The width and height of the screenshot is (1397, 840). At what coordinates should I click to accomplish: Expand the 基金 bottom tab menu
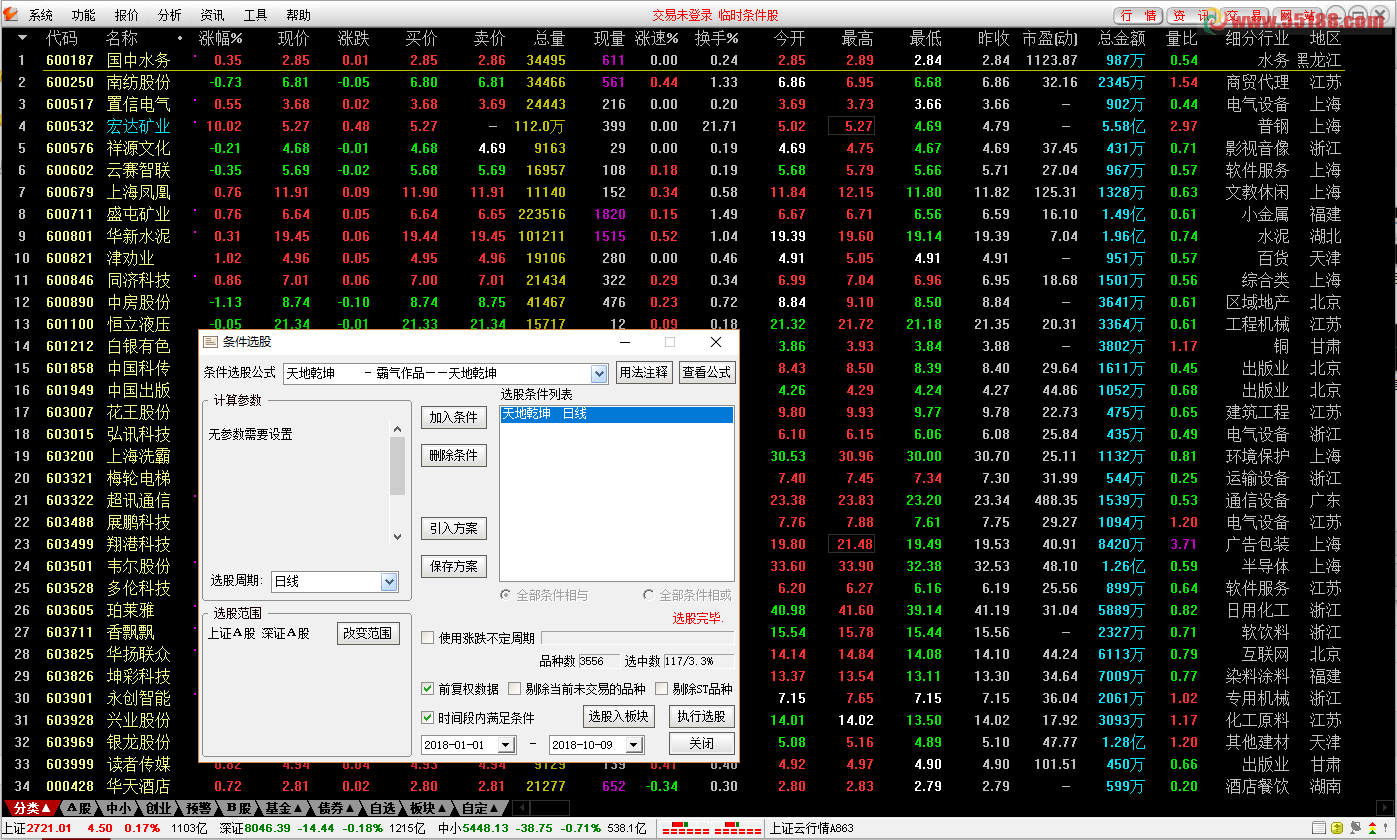point(298,808)
